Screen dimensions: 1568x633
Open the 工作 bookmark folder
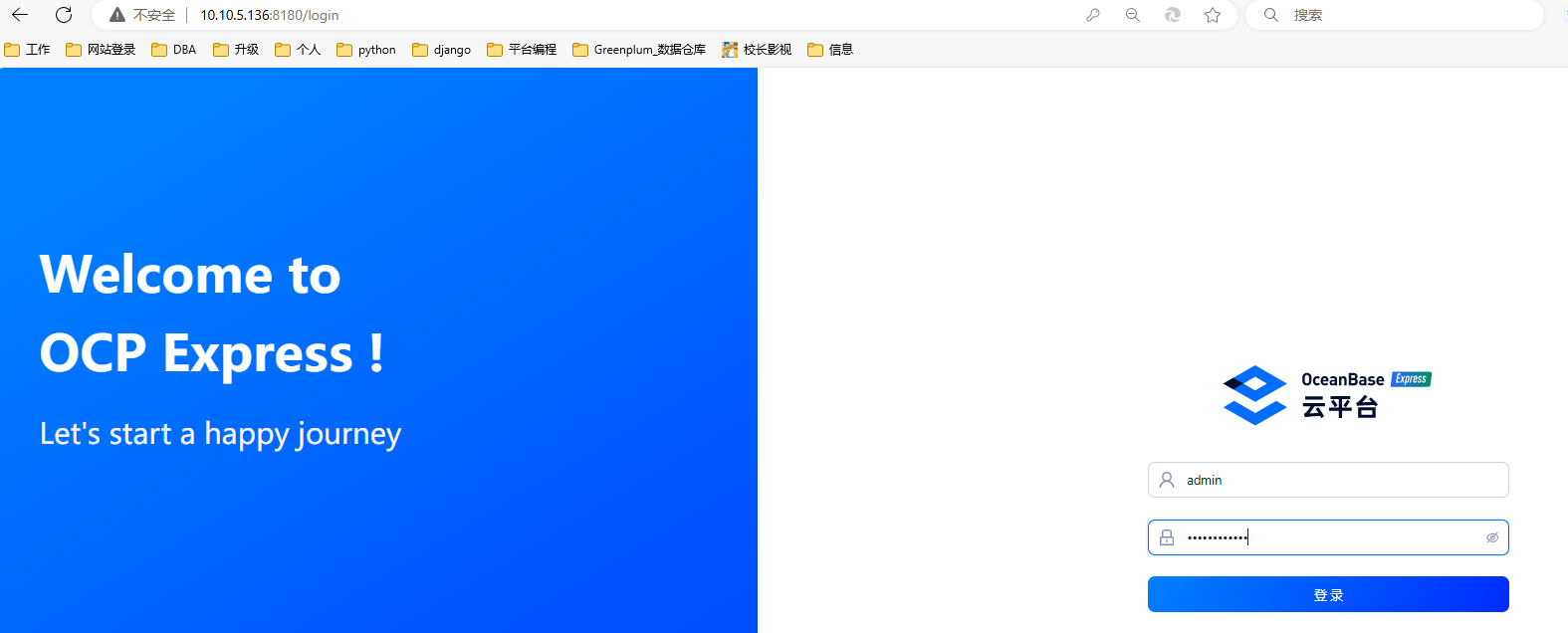coord(28,50)
